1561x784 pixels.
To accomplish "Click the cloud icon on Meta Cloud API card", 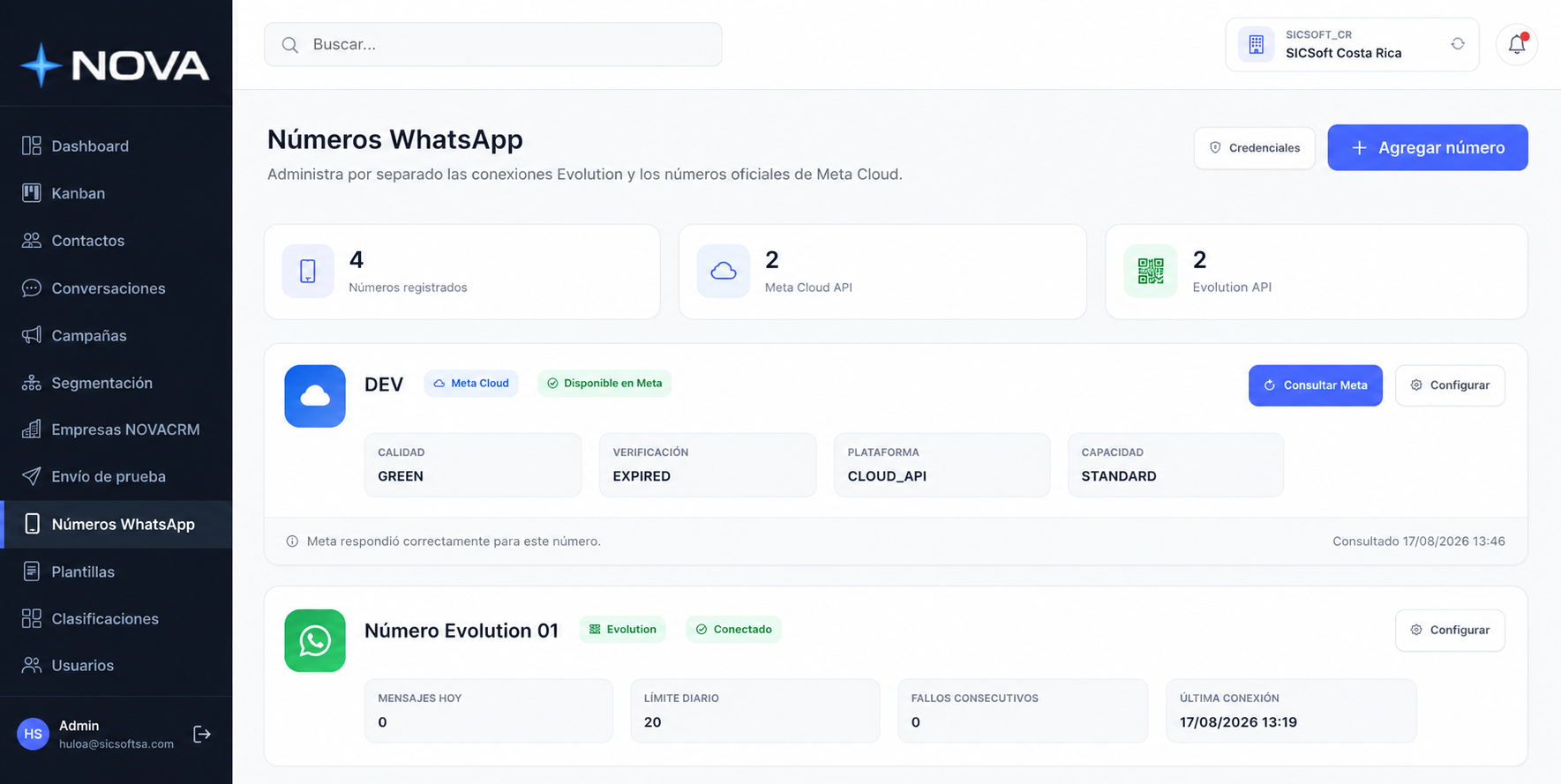I will pos(724,271).
